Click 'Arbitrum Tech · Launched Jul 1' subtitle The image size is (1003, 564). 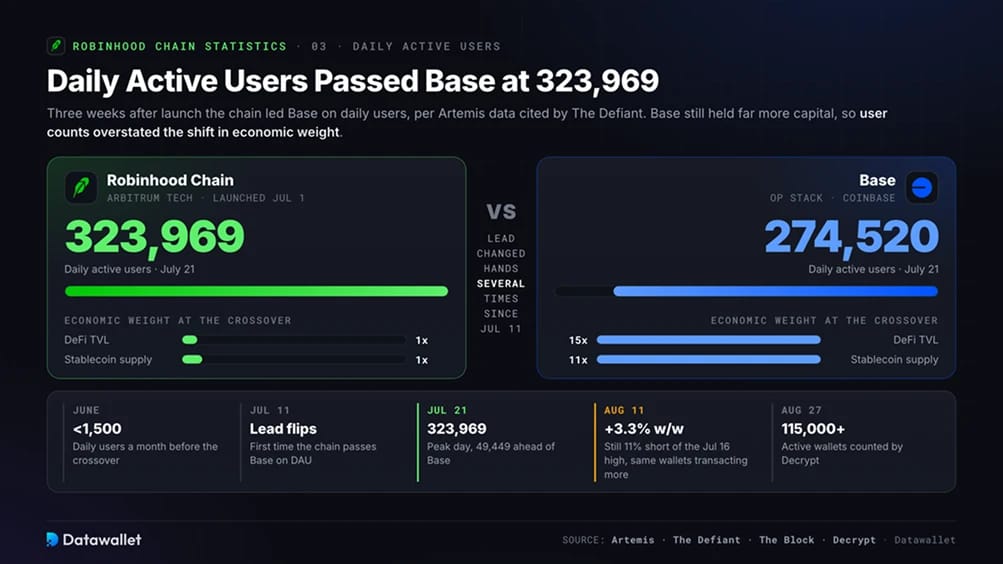[x=205, y=198]
